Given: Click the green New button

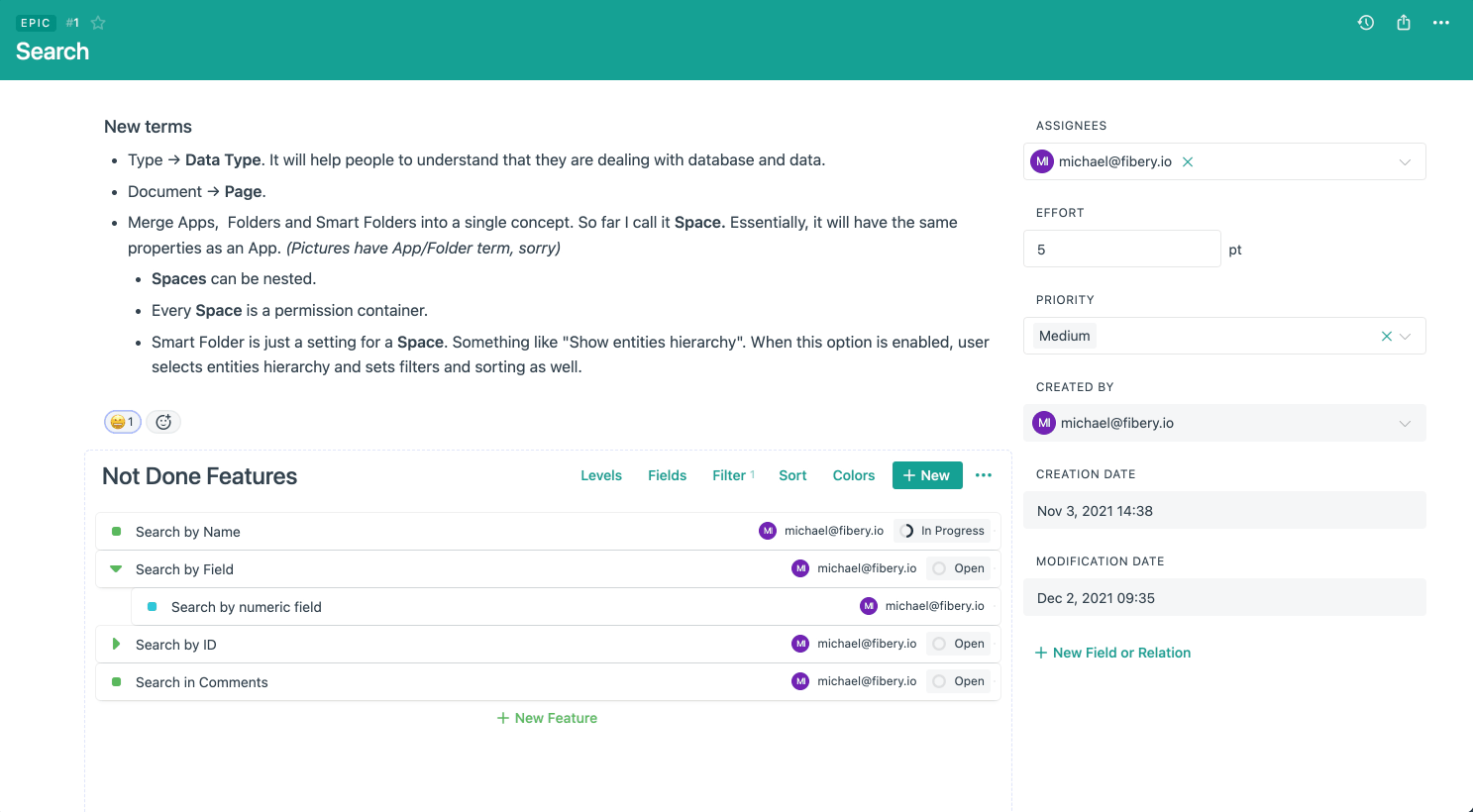Looking at the screenshot, I should pyautogui.click(x=926, y=475).
